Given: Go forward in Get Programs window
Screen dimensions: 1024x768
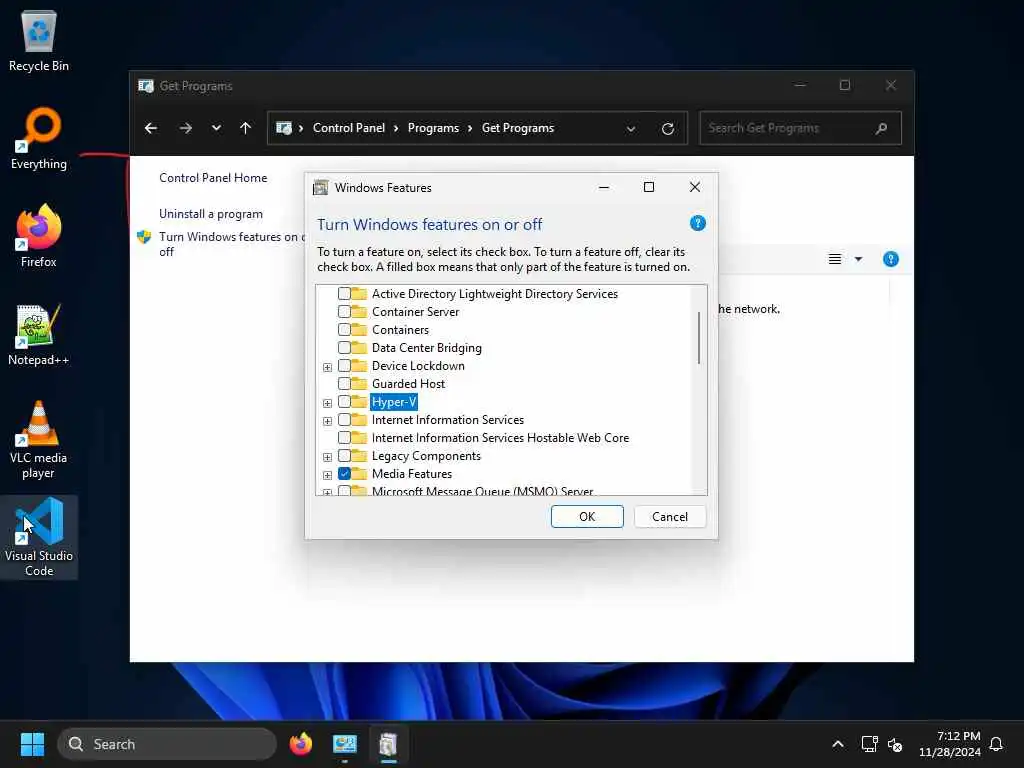Looking at the screenshot, I should [186, 128].
